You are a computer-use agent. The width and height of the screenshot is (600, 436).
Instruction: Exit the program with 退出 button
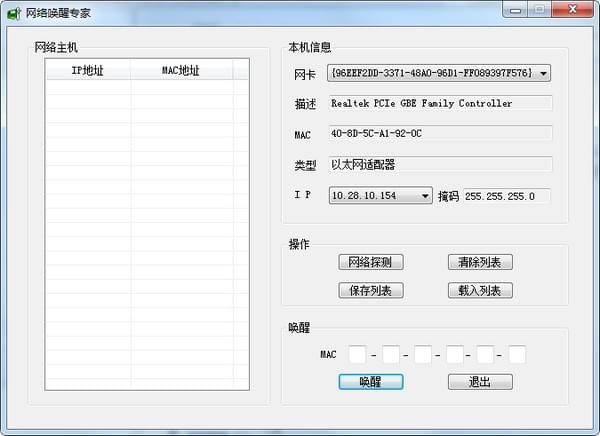(480, 382)
